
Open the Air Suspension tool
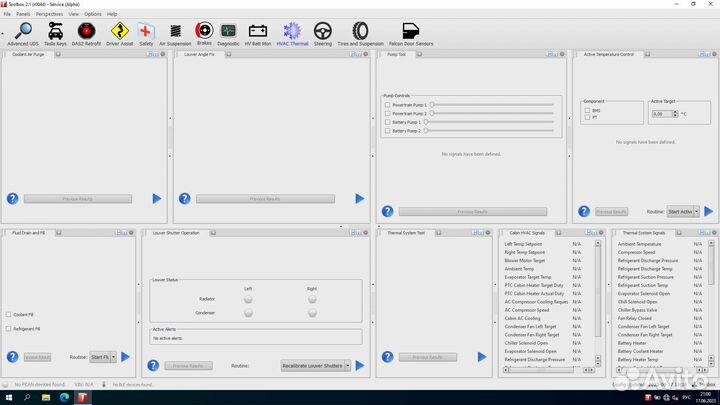coord(175,34)
